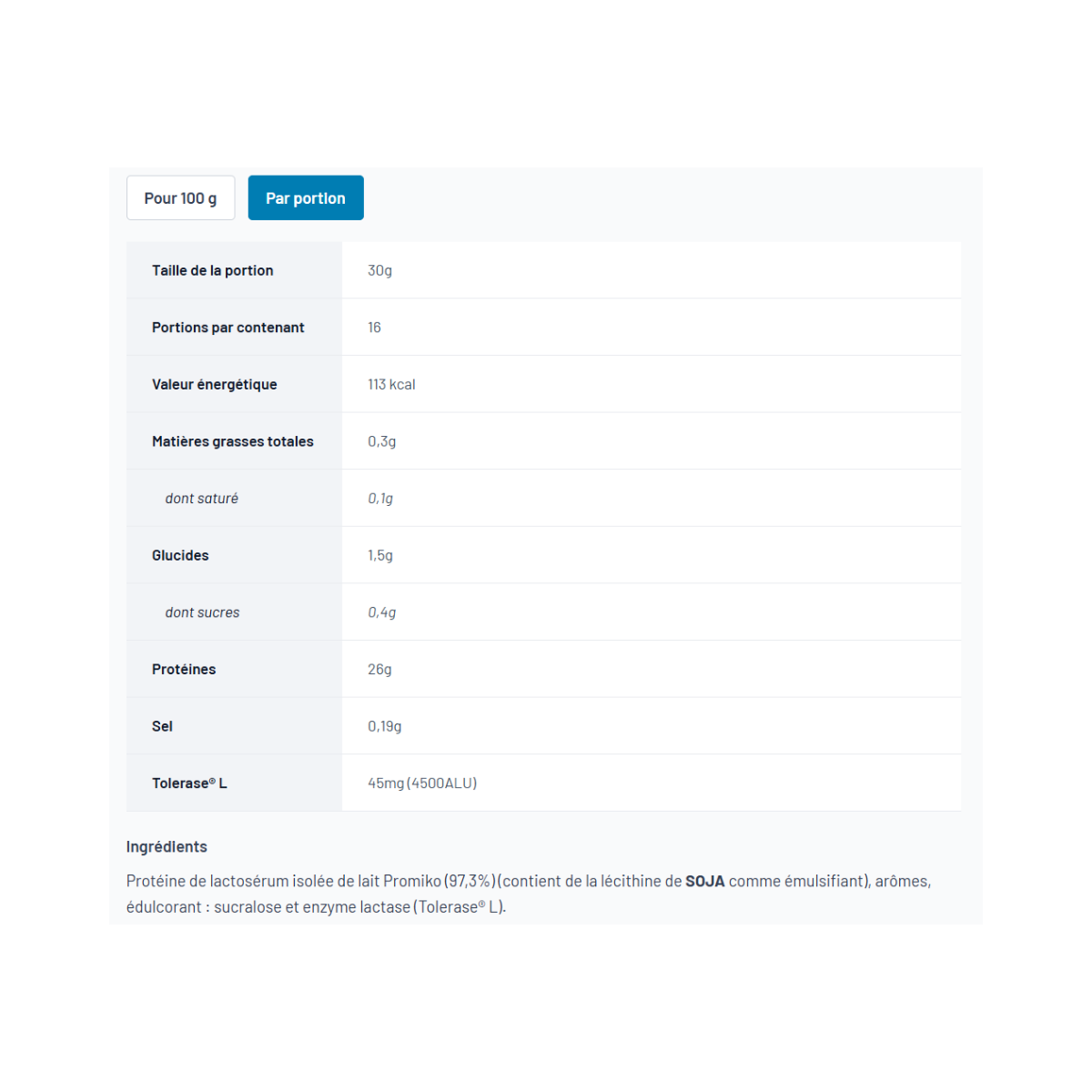Click the Glucides row label
Viewport: 1092px width, 1092px height.
[180, 555]
